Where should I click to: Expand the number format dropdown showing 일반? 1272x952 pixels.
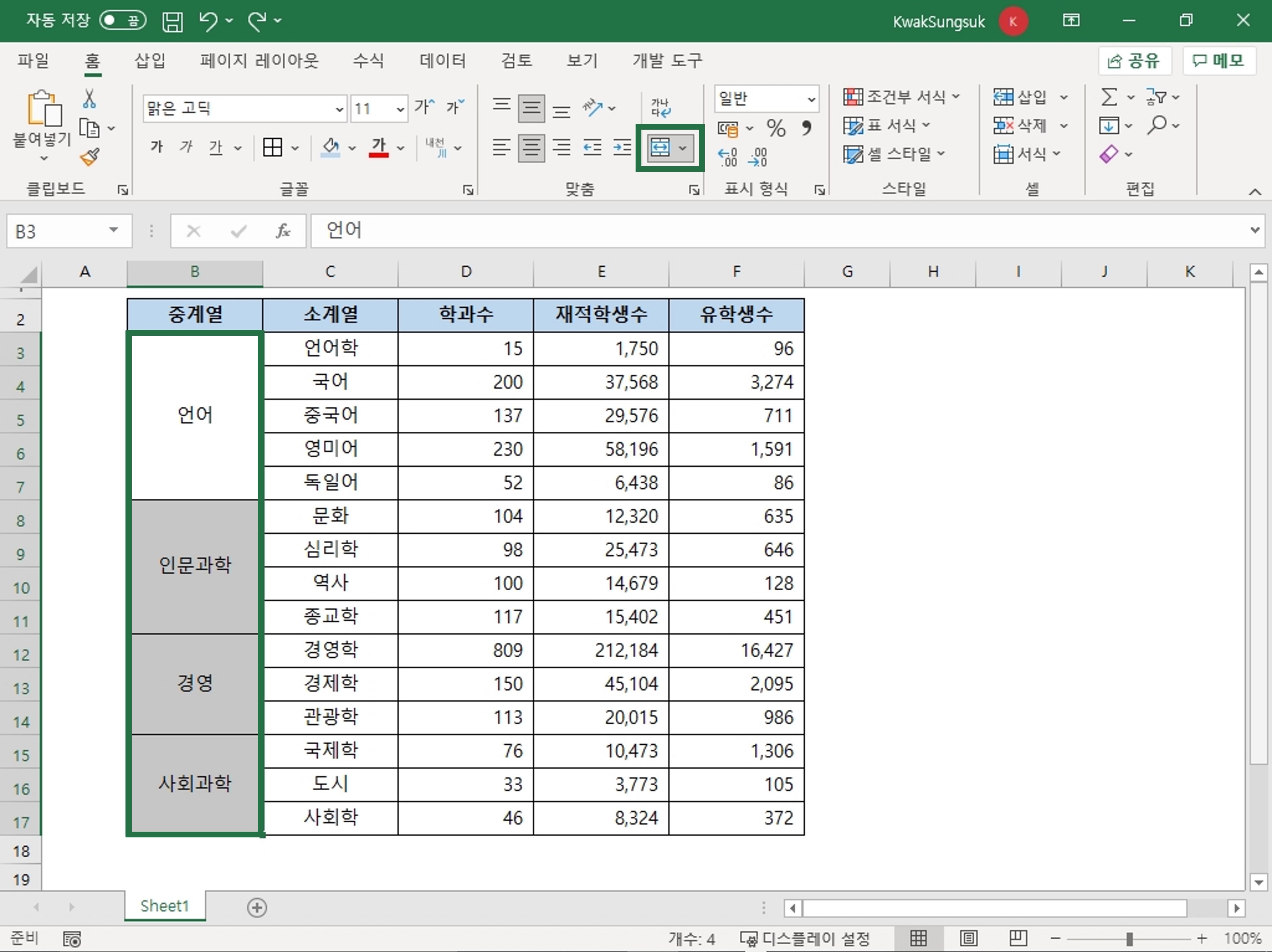click(x=811, y=99)
